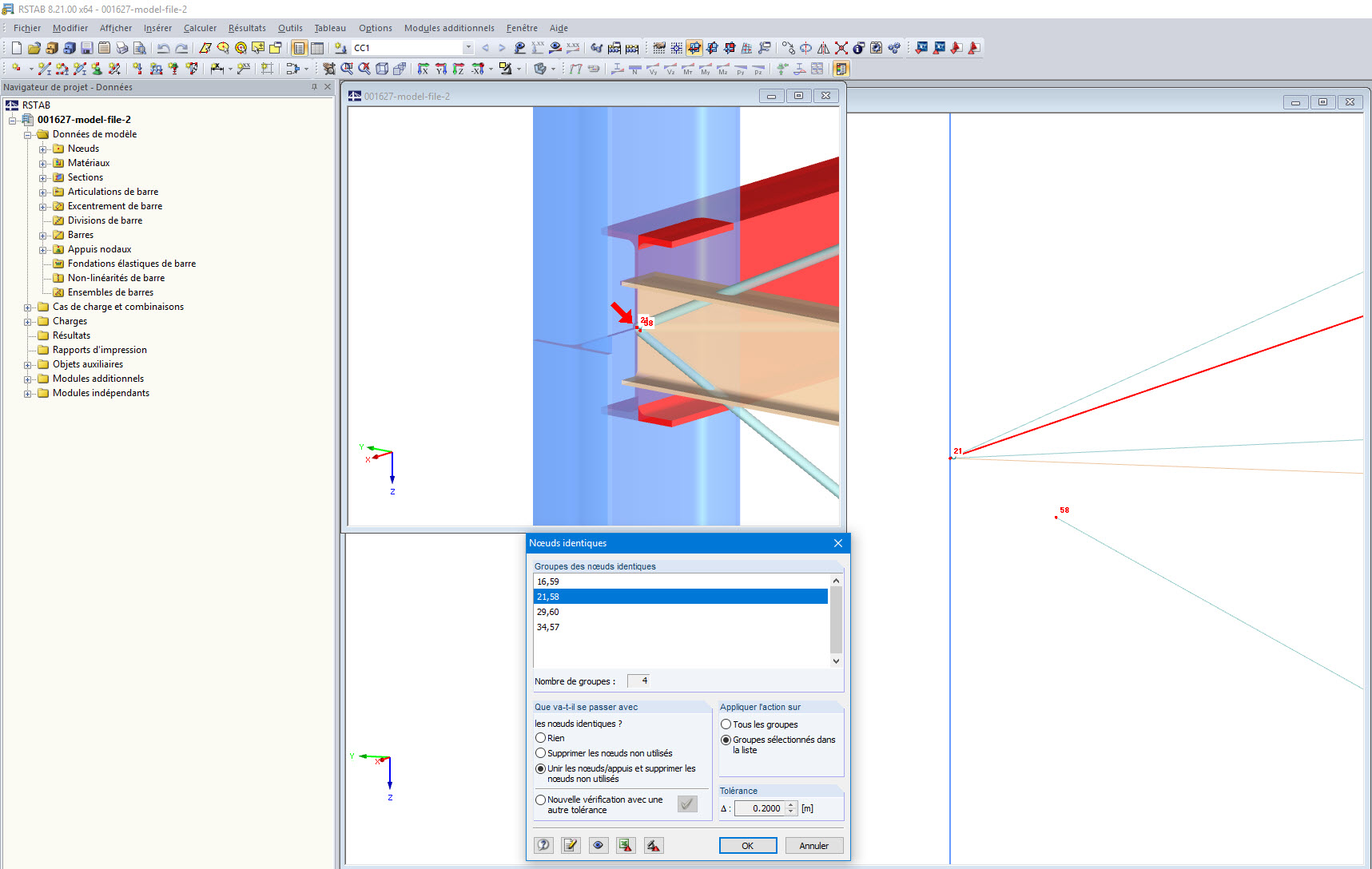Open the CC1 load case dropdown
The width and height of the screenshot is (1372, 869).
pyautogui.click(x=468, y=48)
